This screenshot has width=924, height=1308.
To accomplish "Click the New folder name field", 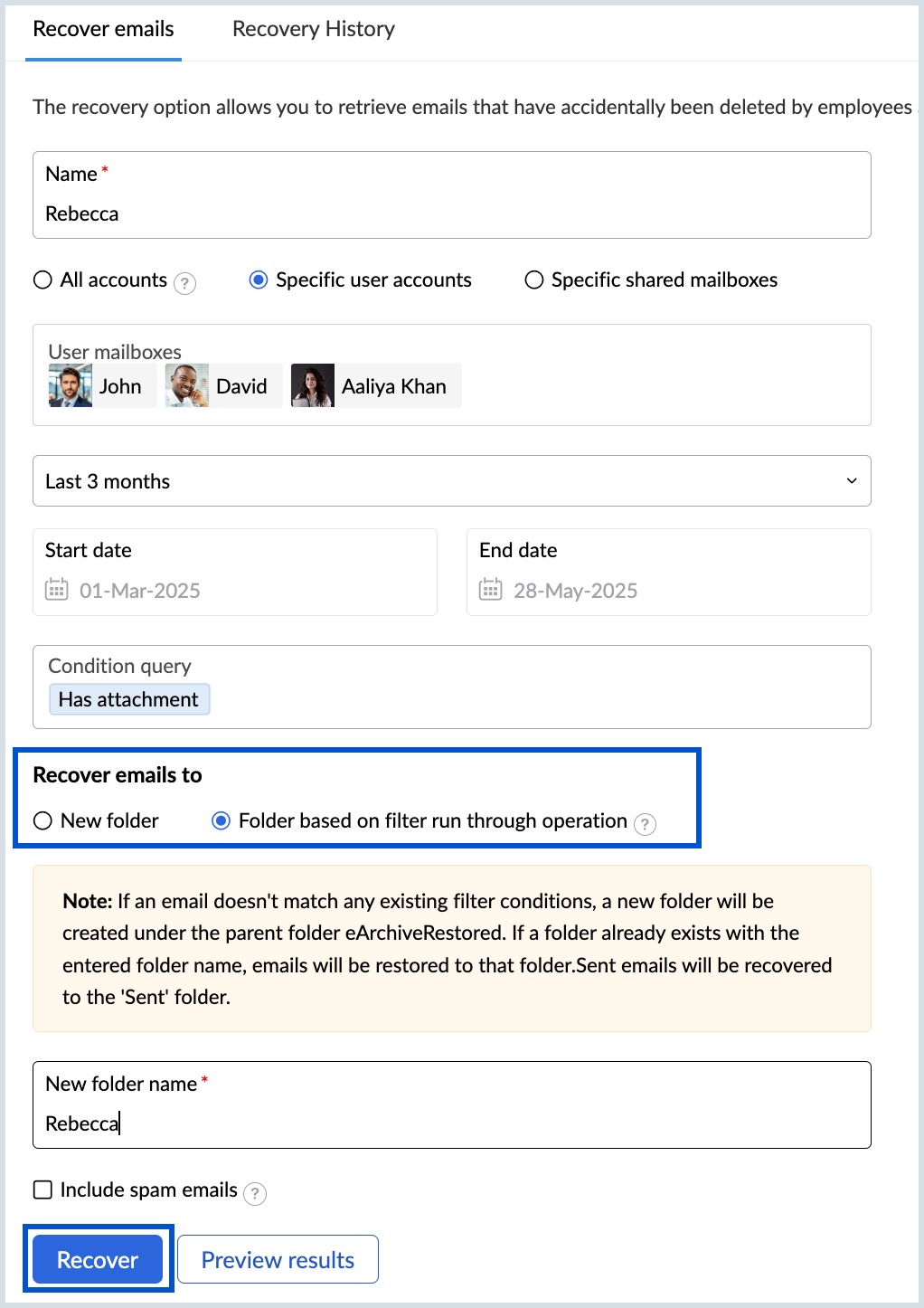I will pos(362,1123).
